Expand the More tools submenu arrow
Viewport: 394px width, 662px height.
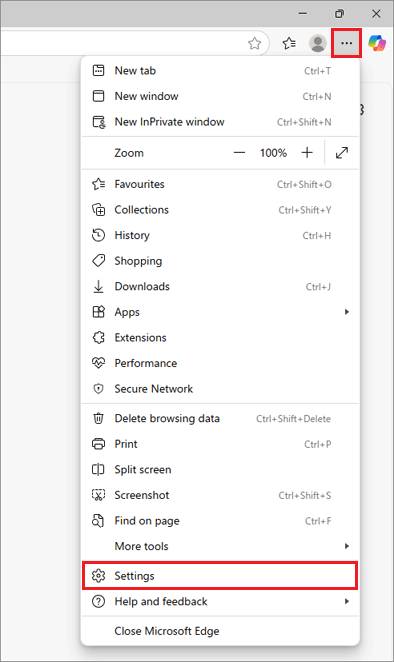pos(347,546)
